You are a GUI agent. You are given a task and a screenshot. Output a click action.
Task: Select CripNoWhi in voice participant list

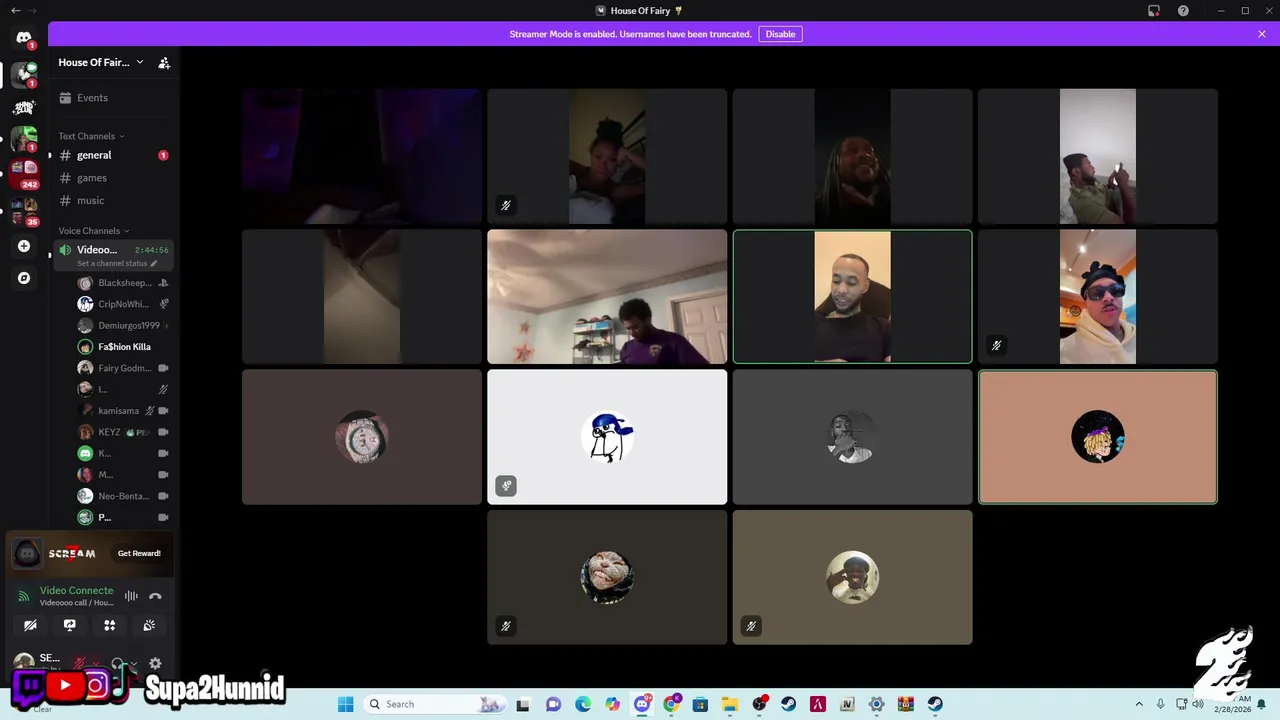(123, 304)
